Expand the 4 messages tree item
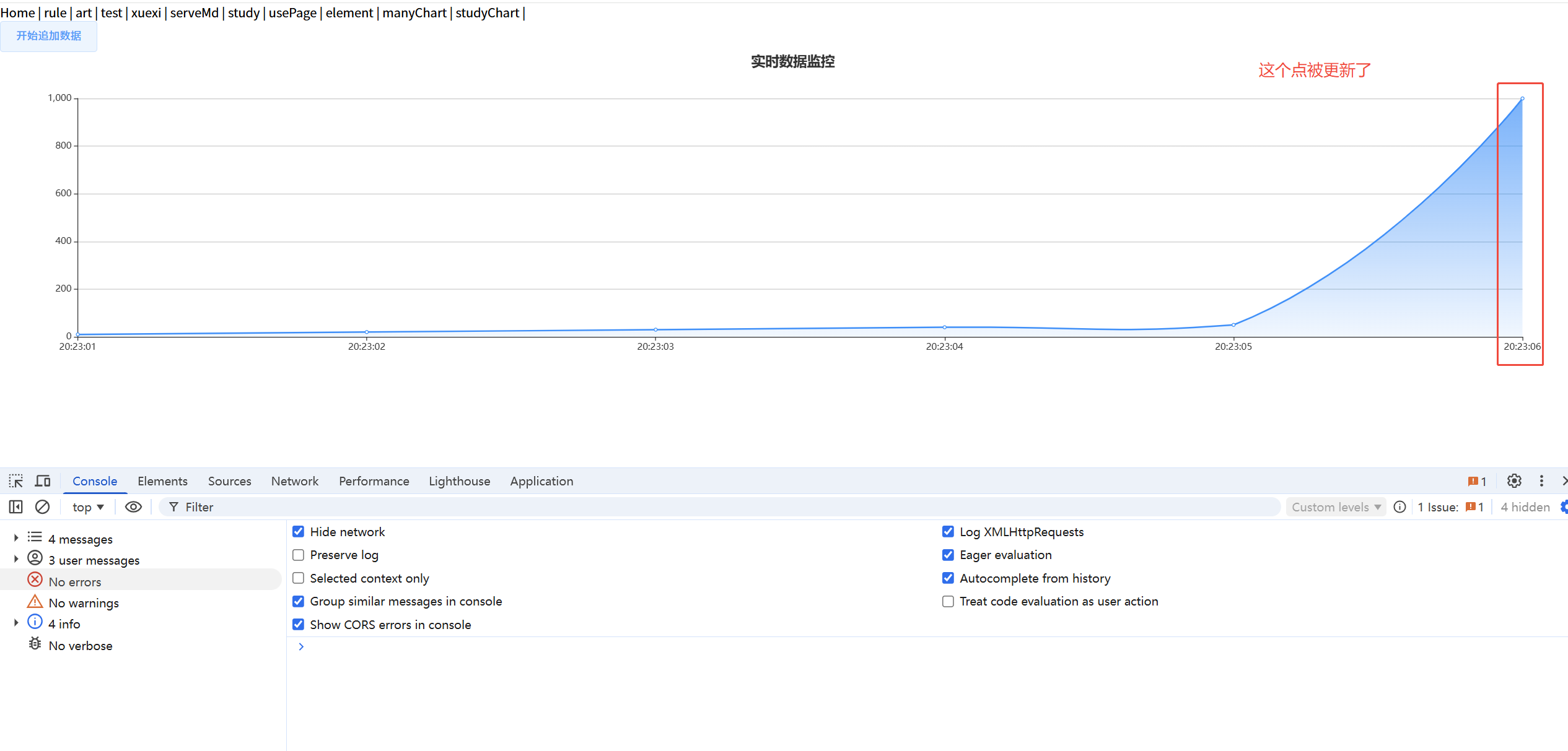 16,539
